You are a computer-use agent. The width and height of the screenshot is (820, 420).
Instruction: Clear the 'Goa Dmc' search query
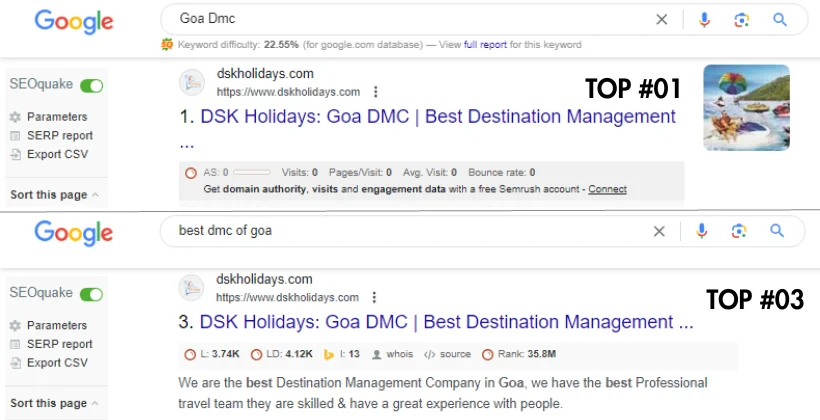point(661,19)
